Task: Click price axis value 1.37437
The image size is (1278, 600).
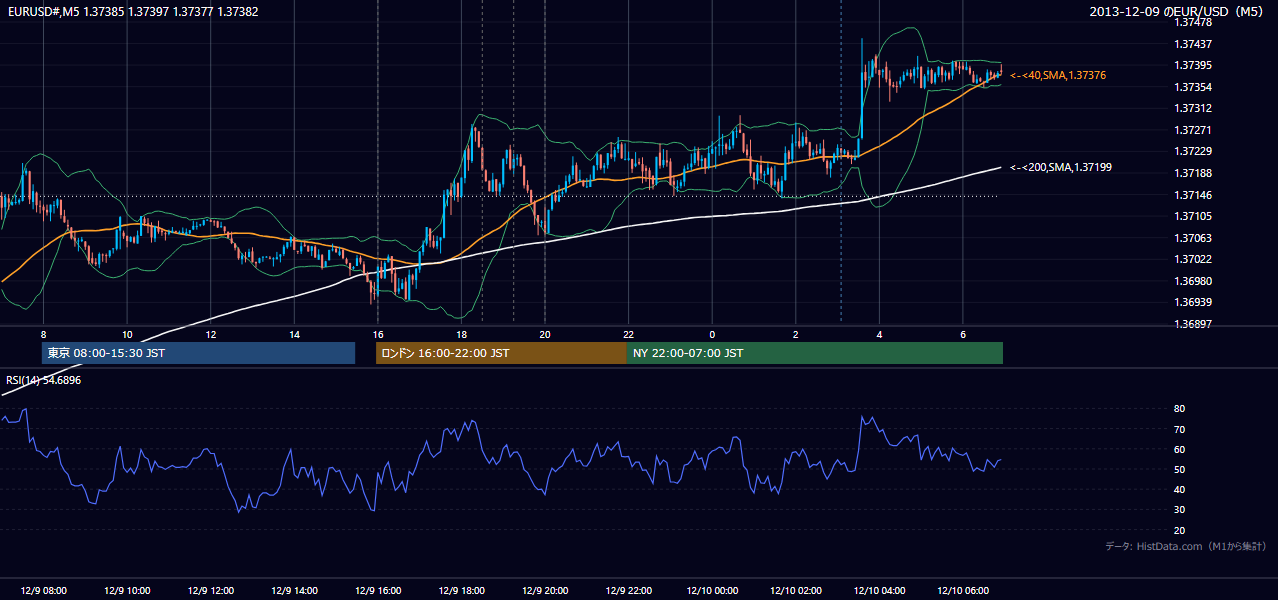Action: click(1193, 44)
